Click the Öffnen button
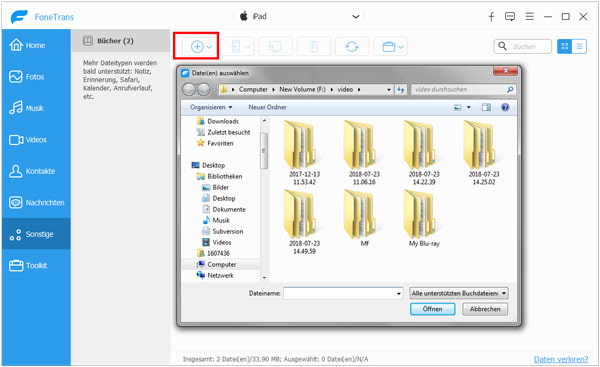The image size is (600, 367). point(432,309)
